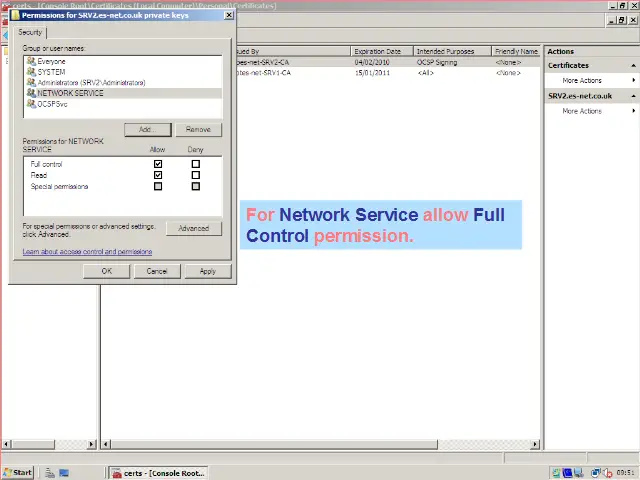Collapse the Certificates actions section
640x480 pixels.
pos(633,66)
